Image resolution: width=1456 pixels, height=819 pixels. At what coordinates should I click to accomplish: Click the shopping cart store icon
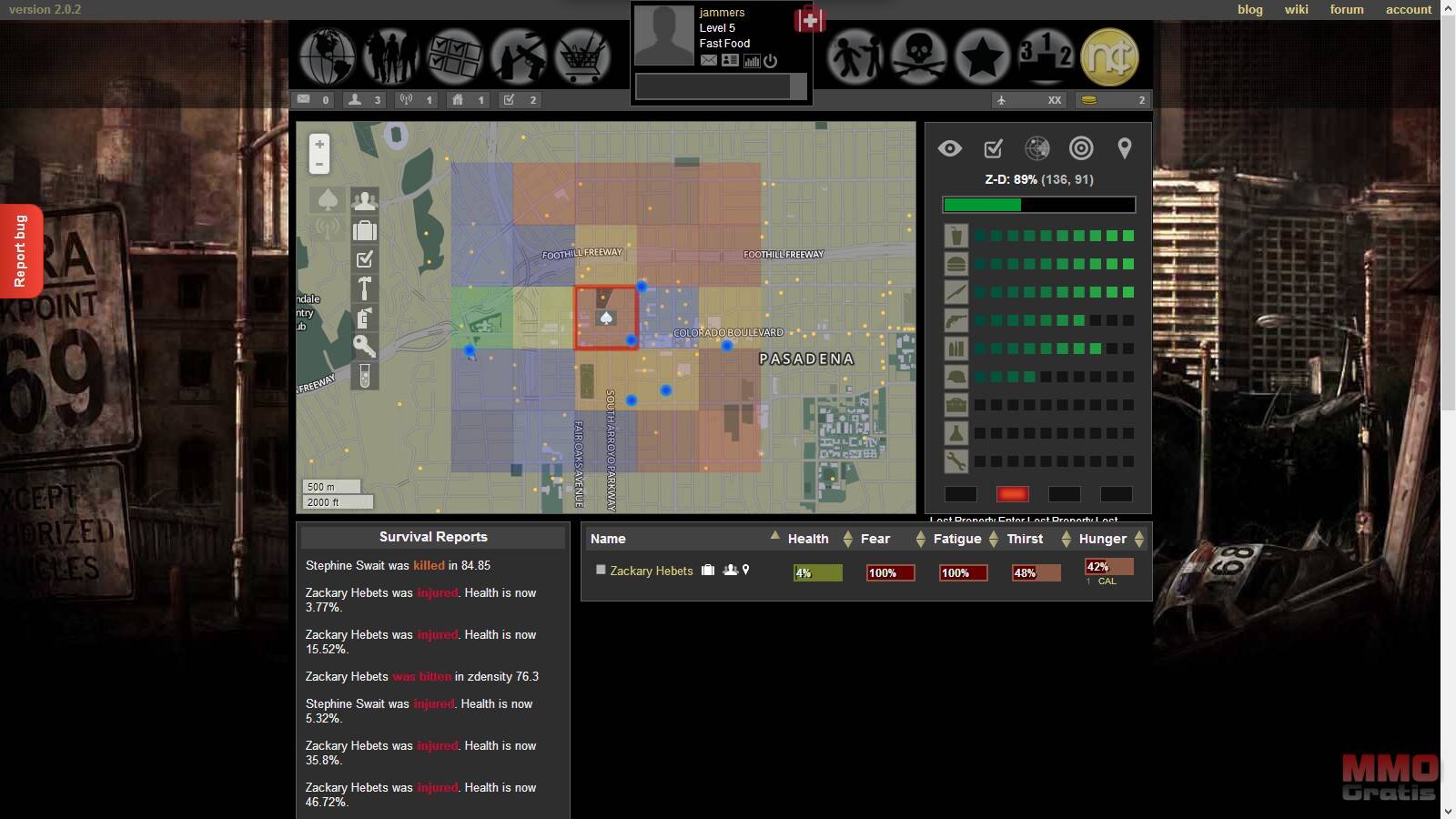582,56
